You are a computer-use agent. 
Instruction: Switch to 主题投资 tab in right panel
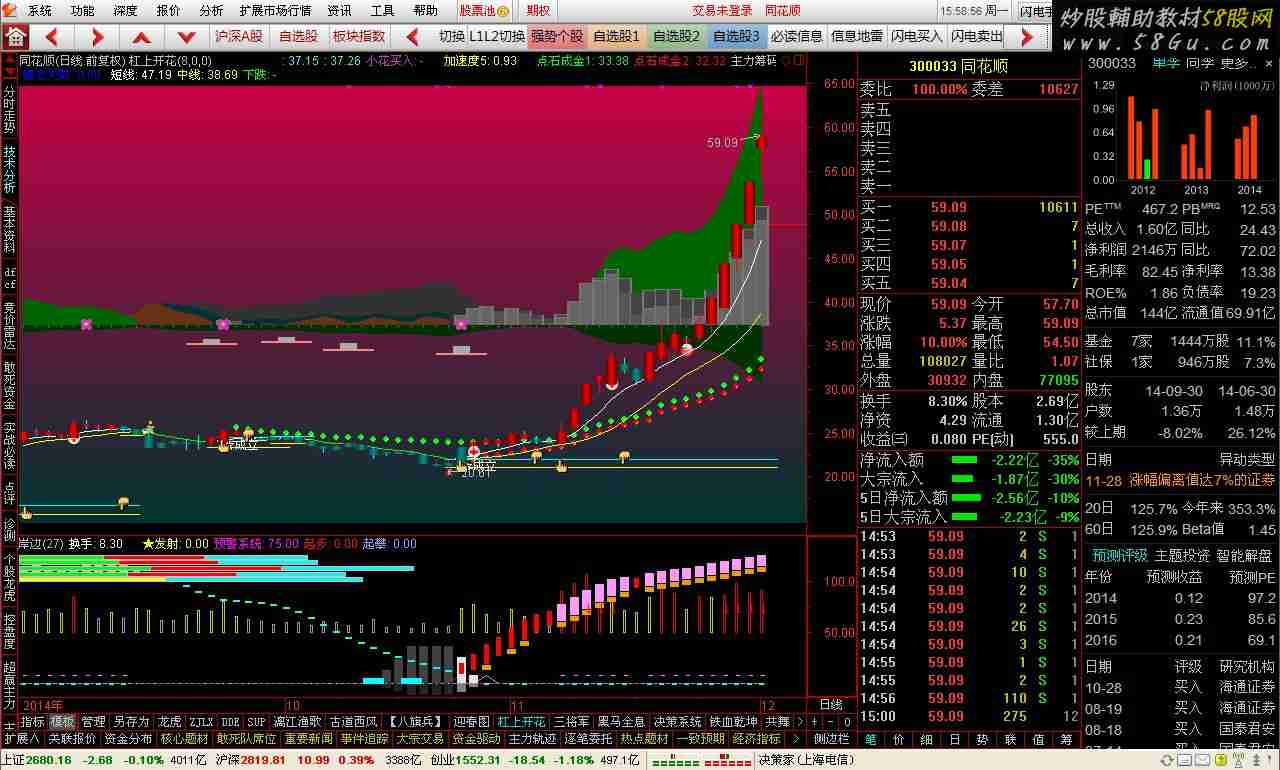point(1182,556)
